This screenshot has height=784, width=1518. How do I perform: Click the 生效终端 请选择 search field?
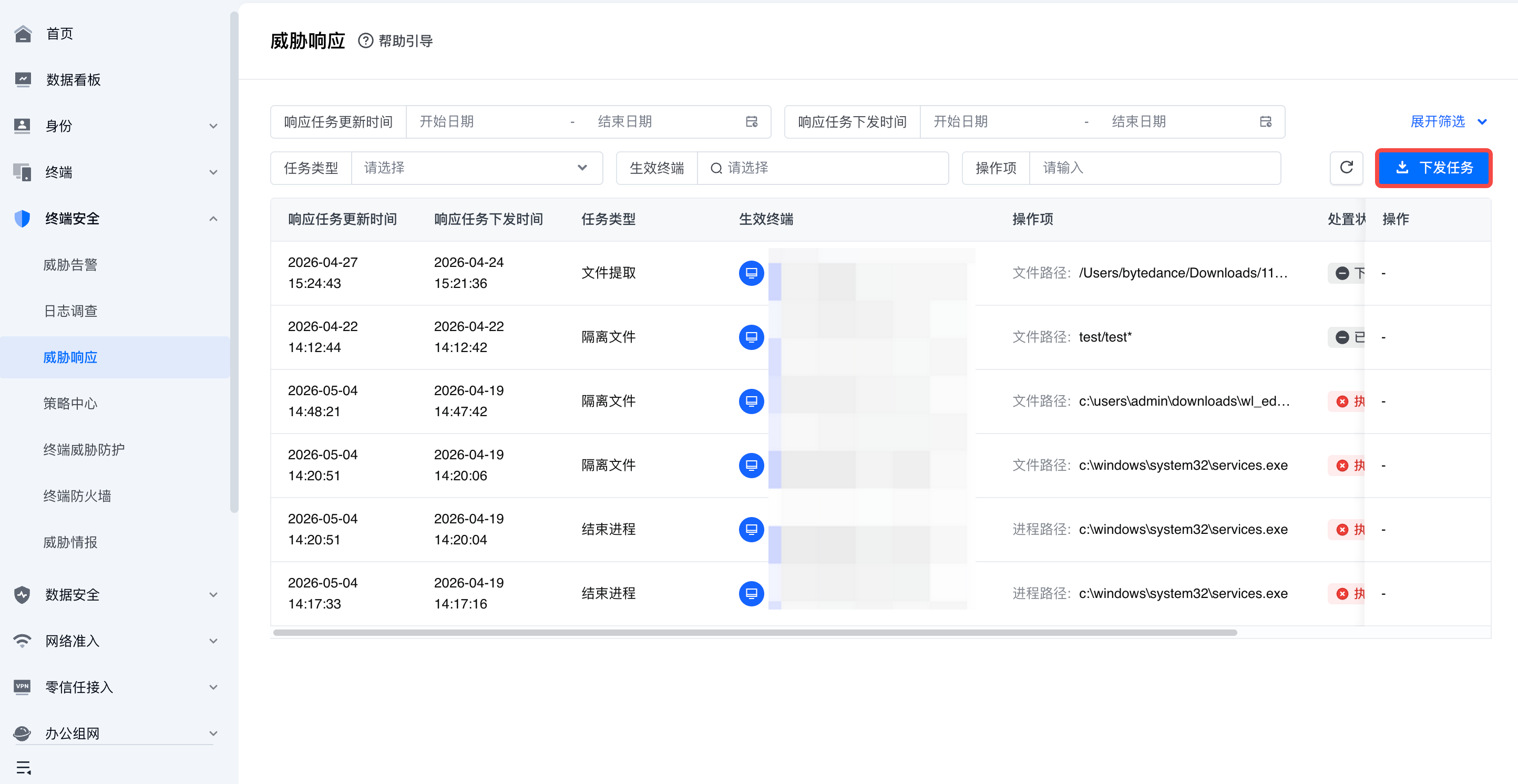click(x=823, y=168)
